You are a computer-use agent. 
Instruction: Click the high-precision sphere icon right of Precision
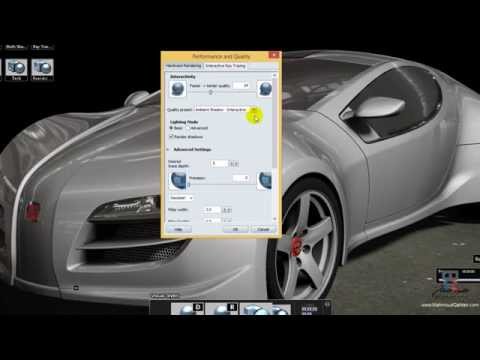coord(265,181)
